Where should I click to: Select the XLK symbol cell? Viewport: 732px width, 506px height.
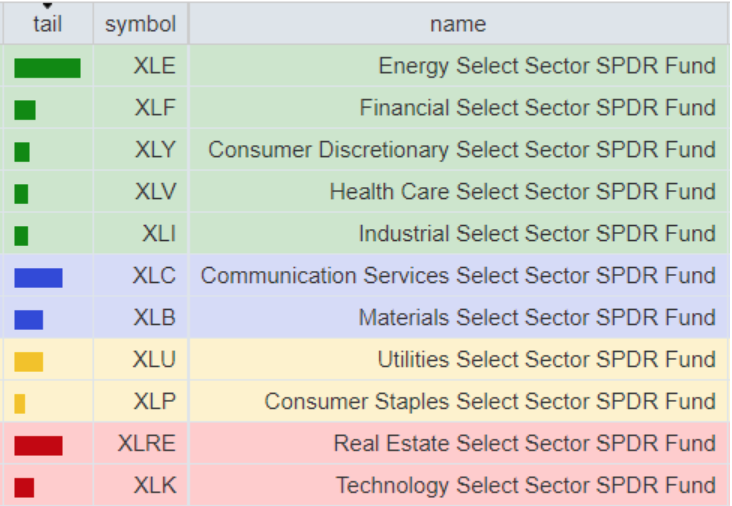155,486
